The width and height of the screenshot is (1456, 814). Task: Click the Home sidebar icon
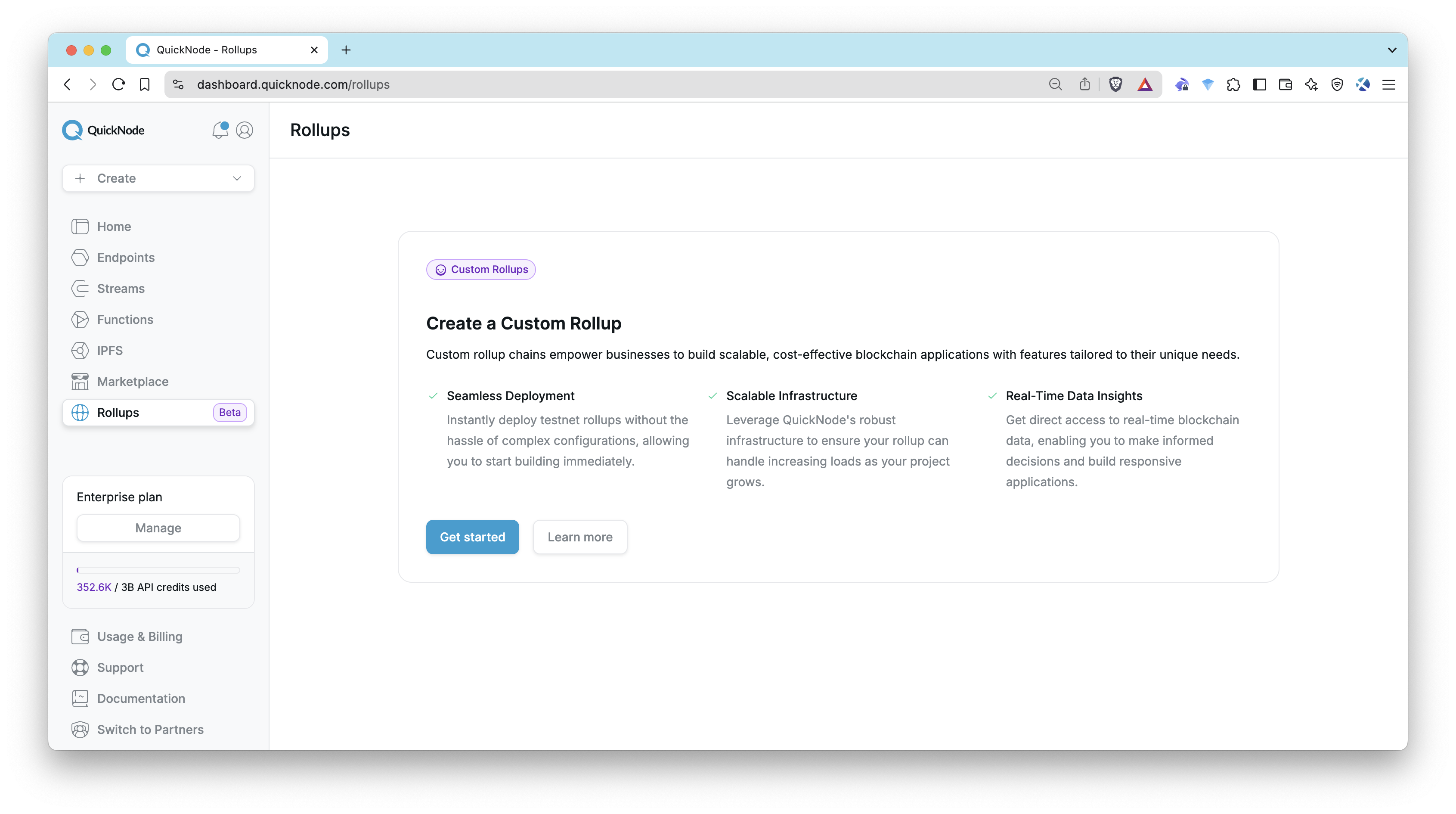point(80,227)
